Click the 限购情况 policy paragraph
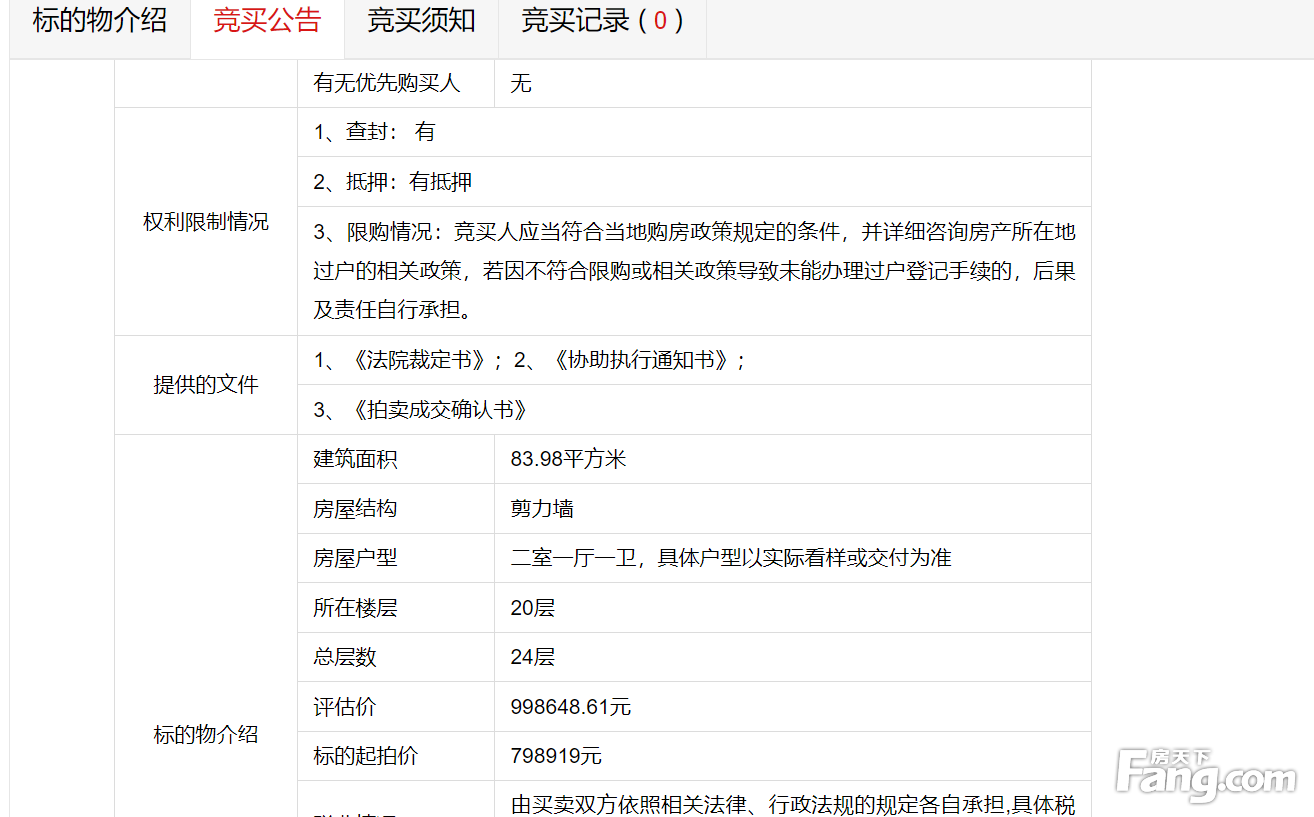Viewport: 1314px width, 817px height. point(694,271)
